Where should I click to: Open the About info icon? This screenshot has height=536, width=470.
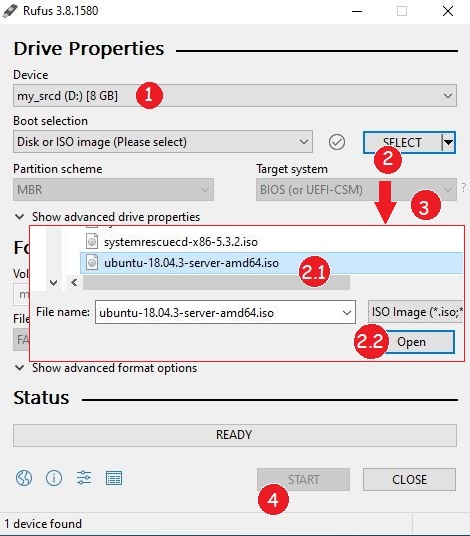point(54,478)
